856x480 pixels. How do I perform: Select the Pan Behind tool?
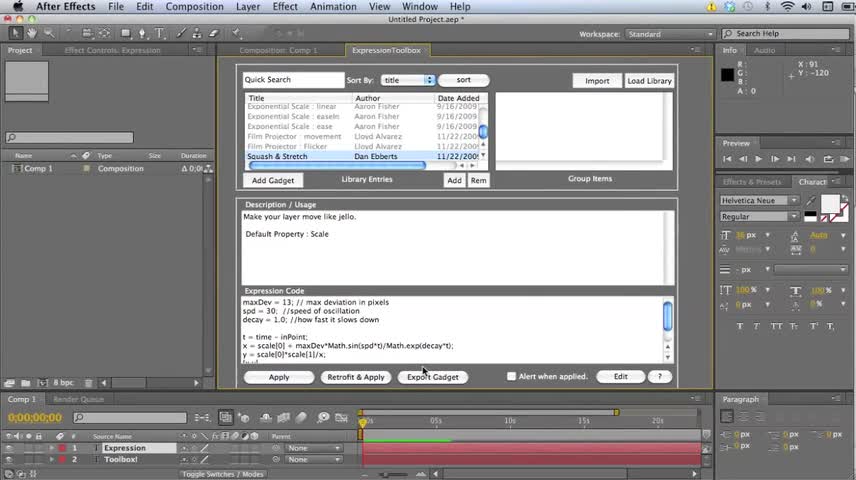tap(104, 33)
